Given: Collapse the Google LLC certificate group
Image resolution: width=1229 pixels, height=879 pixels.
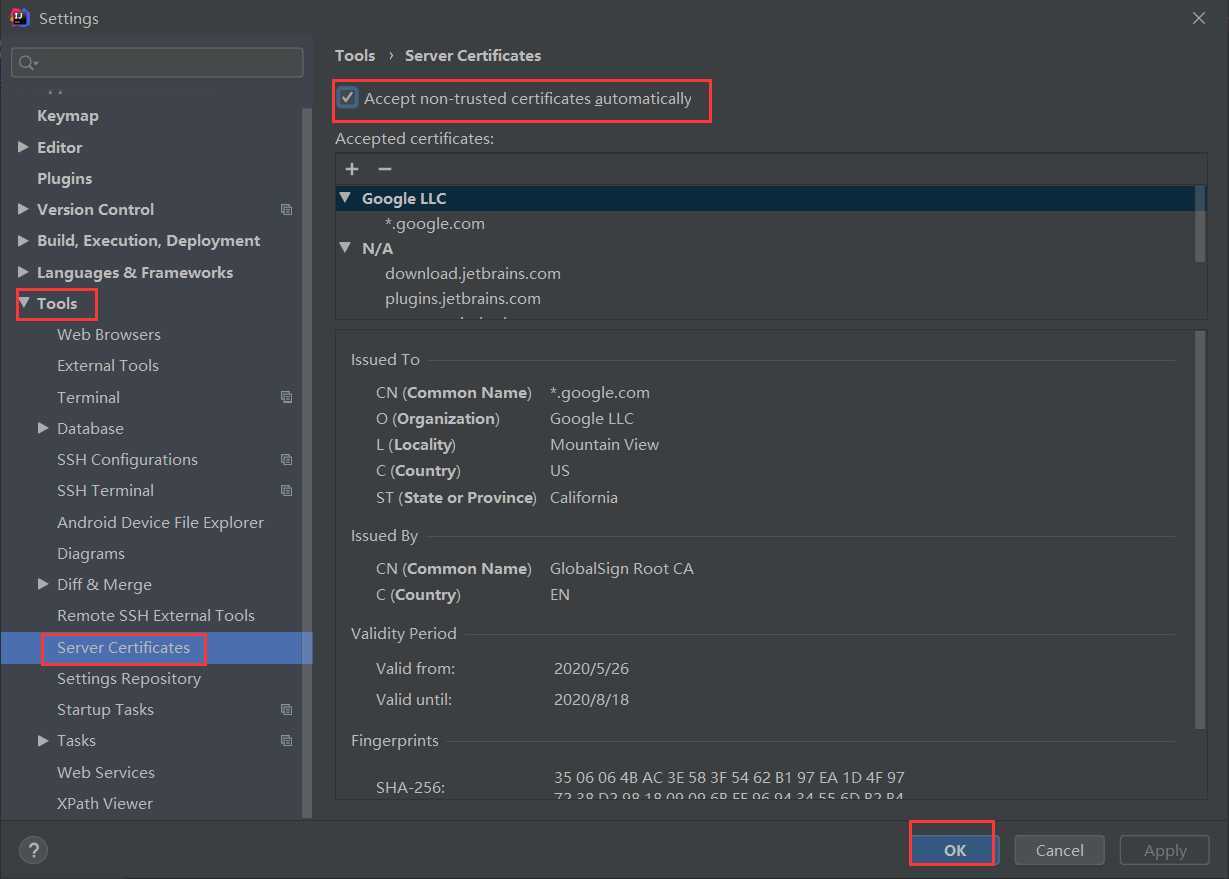Looking at the screenshot, I should (345, 198).
